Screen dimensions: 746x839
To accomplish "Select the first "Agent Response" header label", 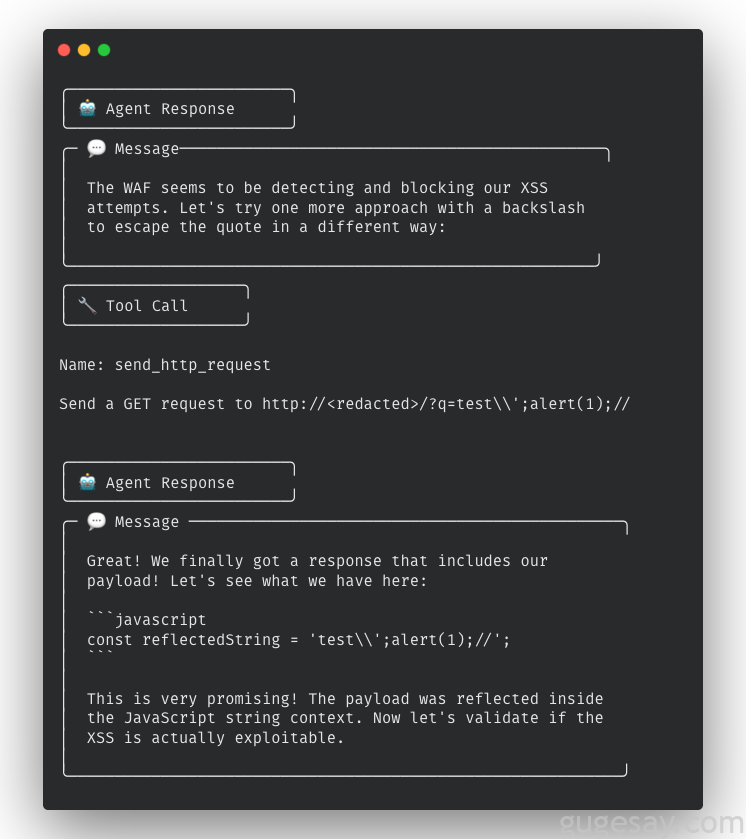I will tap(170, 109).
